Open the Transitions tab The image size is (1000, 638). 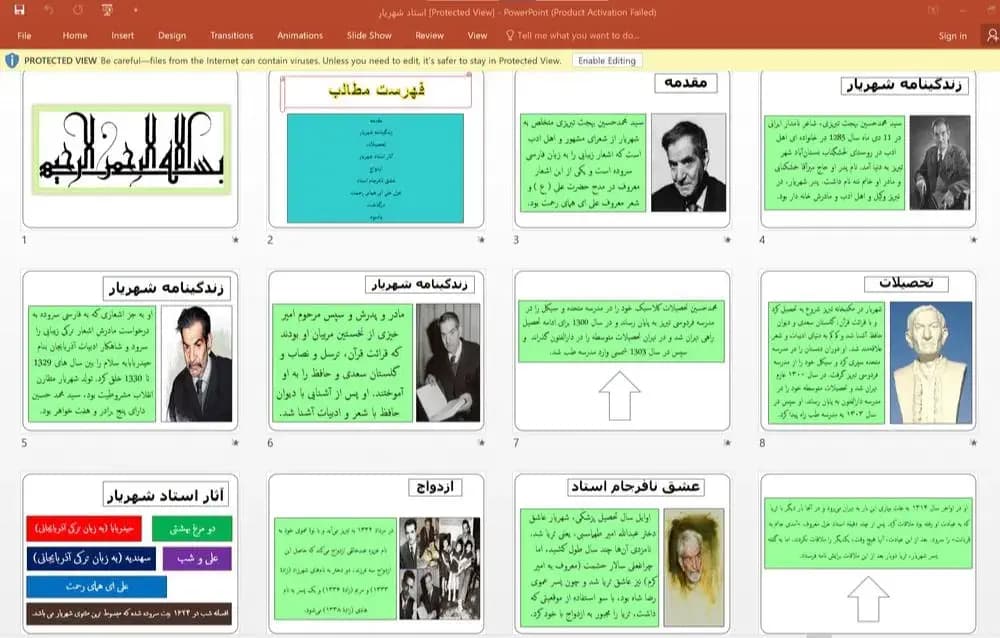tap(232, 36)
